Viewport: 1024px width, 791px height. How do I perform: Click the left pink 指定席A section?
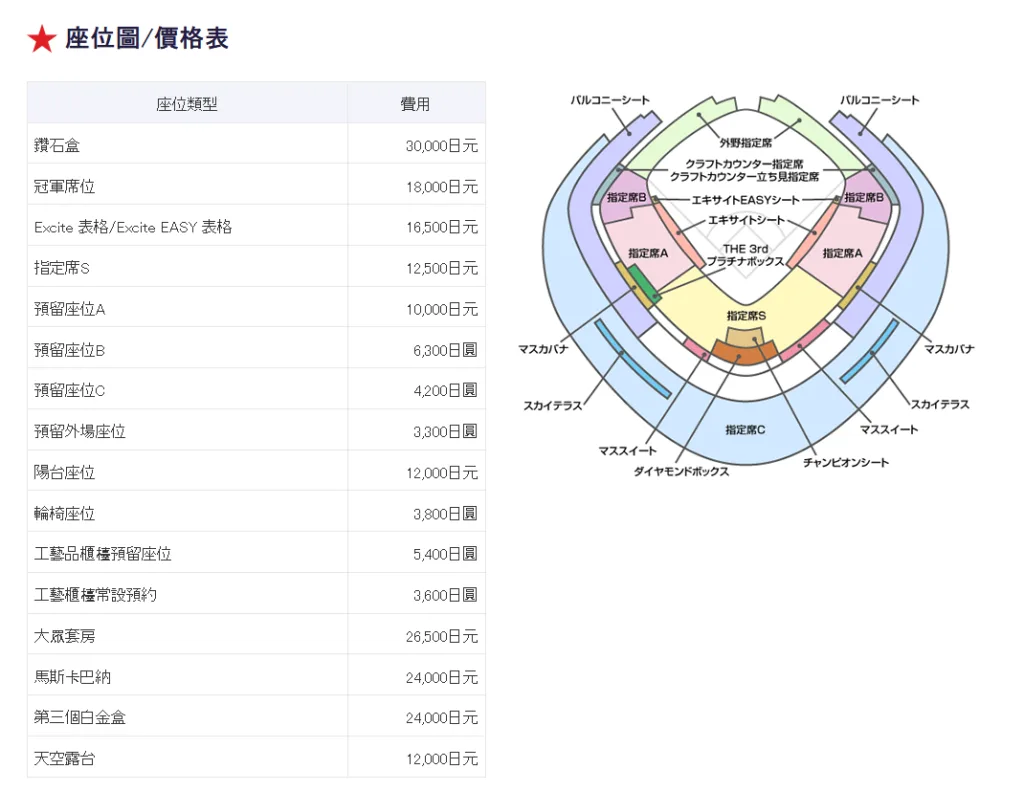(x=648, y=254)
